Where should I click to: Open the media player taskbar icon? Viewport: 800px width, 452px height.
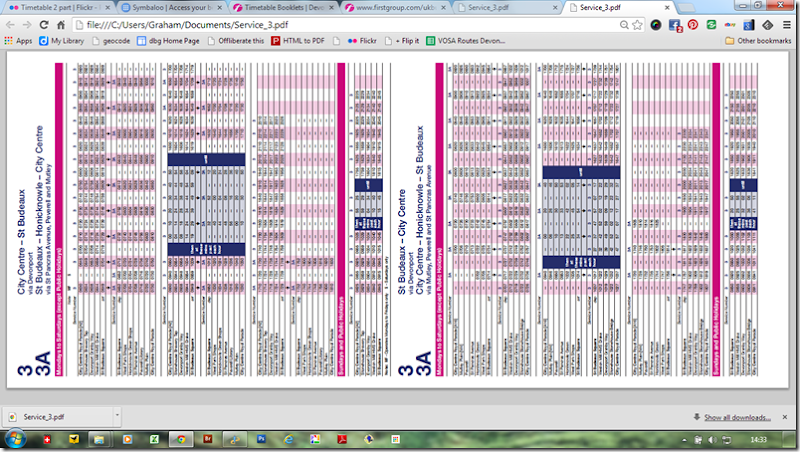pos(127,439)
